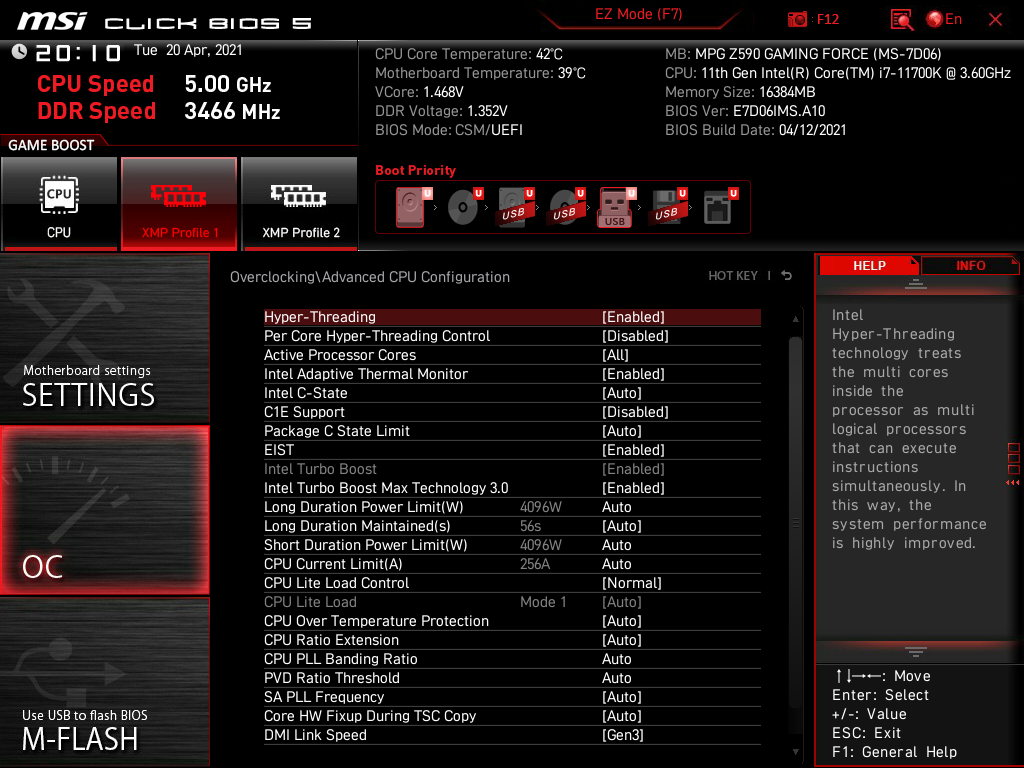Select the network boot device icon
This screenshot has height=768, width=1024.
coord(720,207)
